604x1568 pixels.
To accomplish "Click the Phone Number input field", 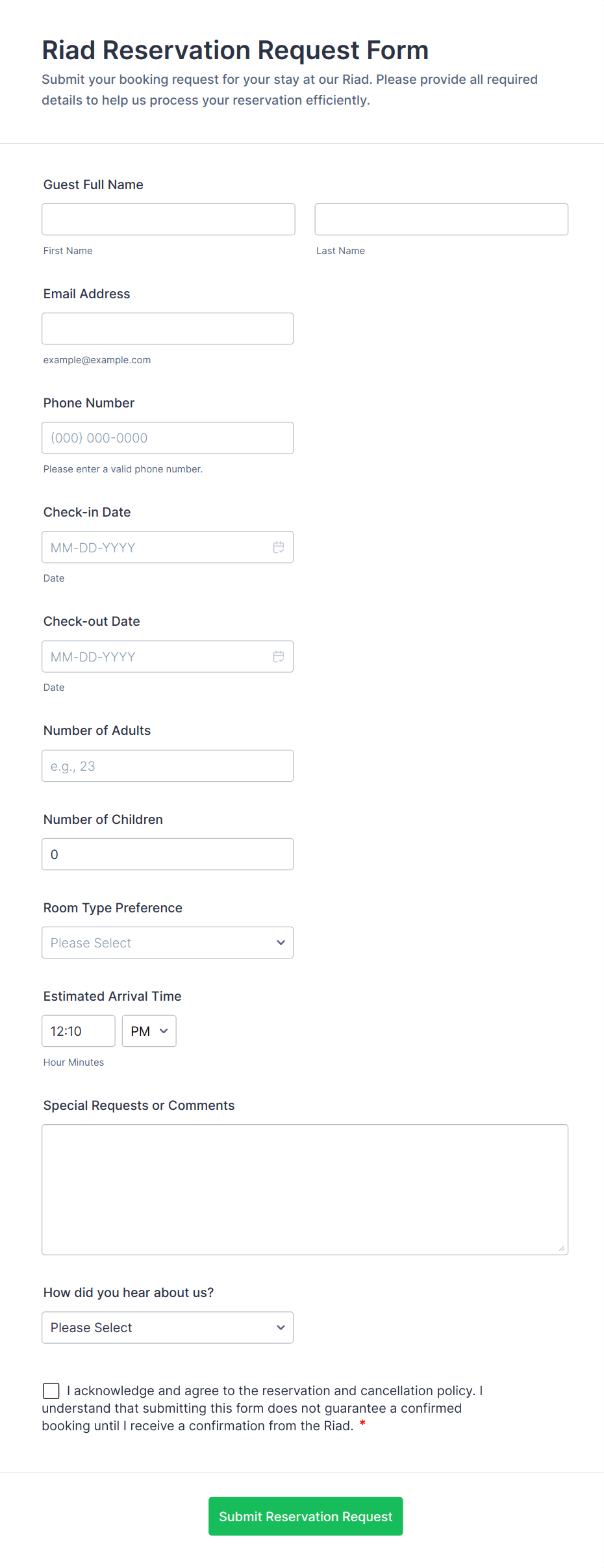I will pyautogui.click(x=168, y=437).
